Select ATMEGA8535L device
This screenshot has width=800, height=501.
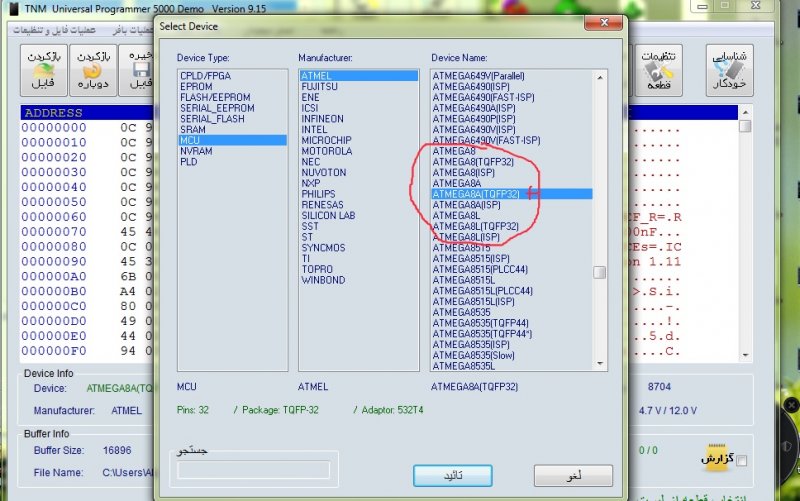[464, 366]
